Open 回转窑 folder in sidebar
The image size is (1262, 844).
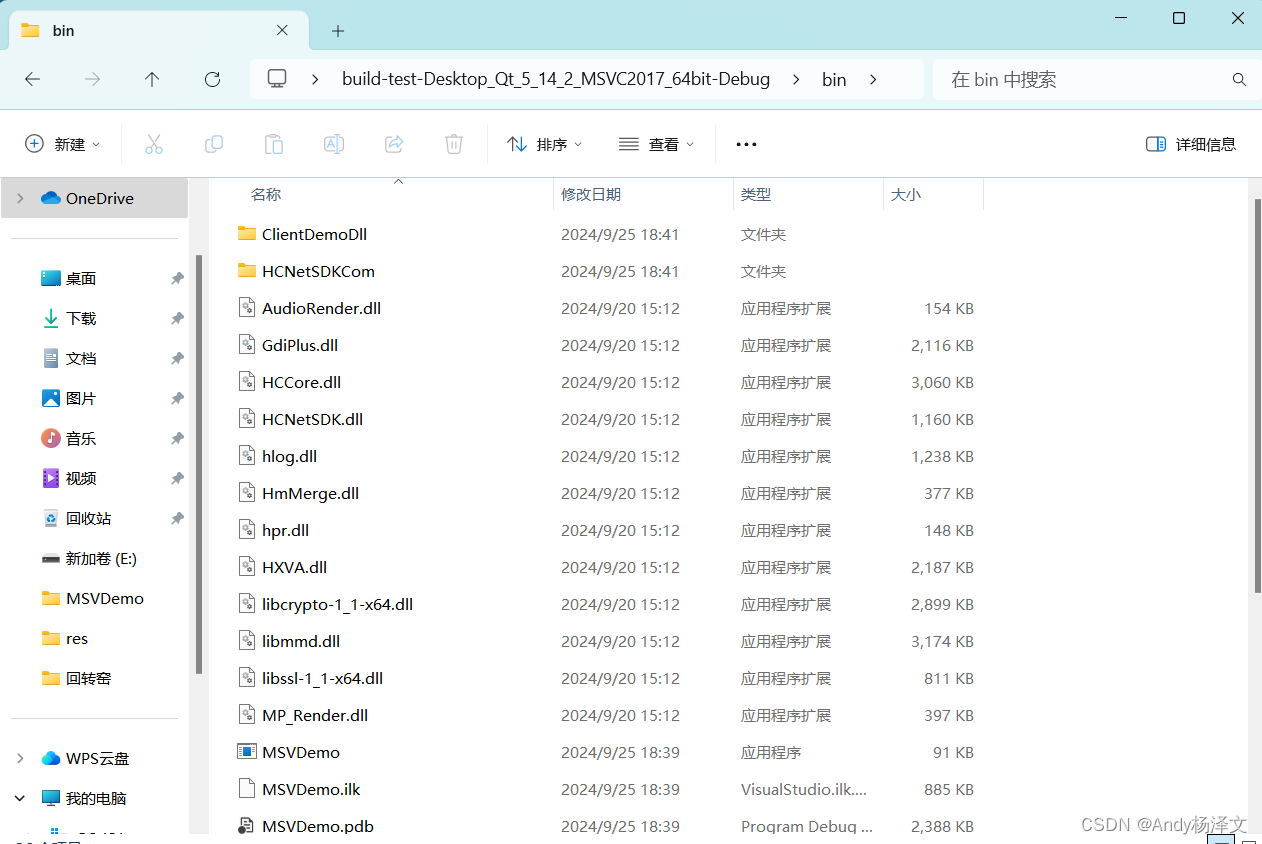77,678
